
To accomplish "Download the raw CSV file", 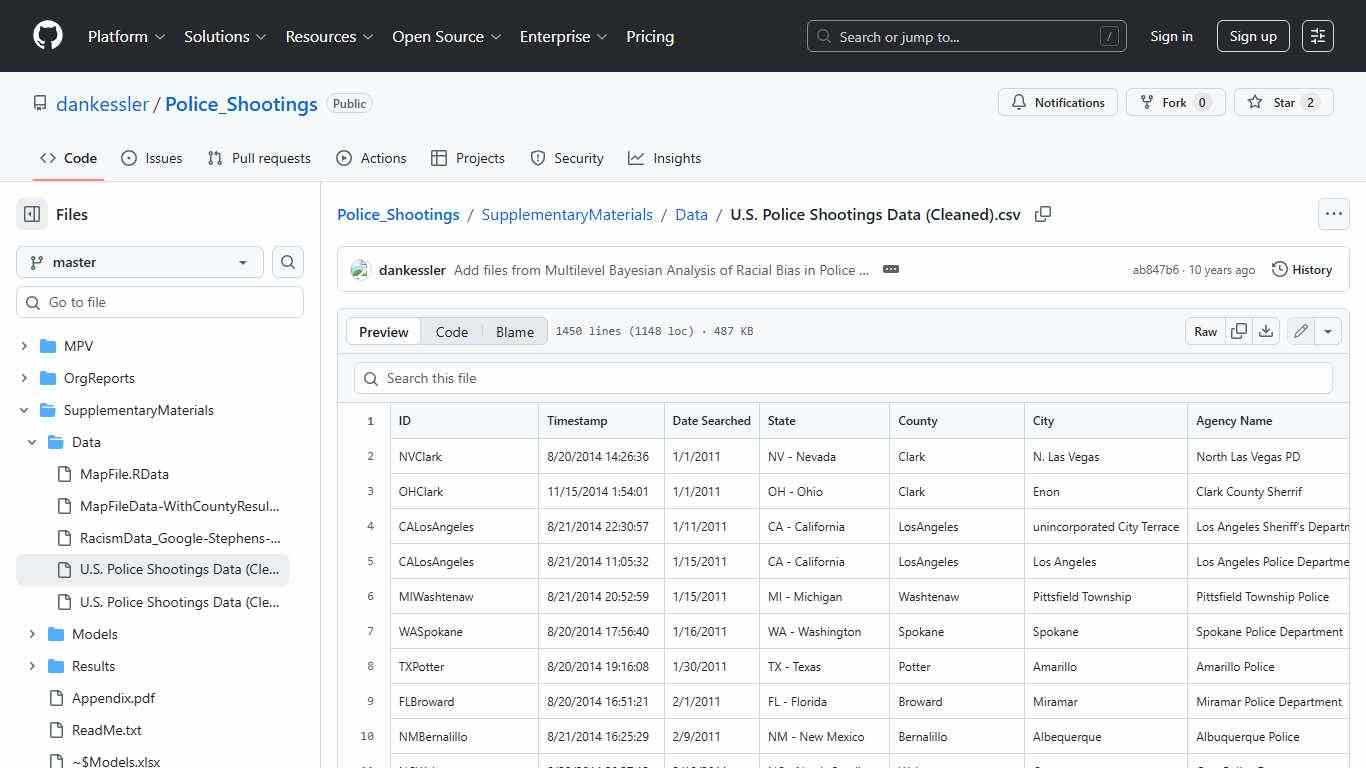I will click(x=1266, y=331).
